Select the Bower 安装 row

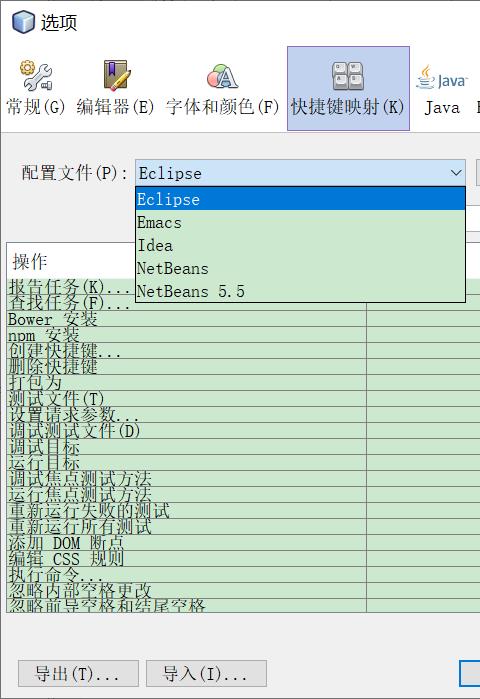click(186, 319)
